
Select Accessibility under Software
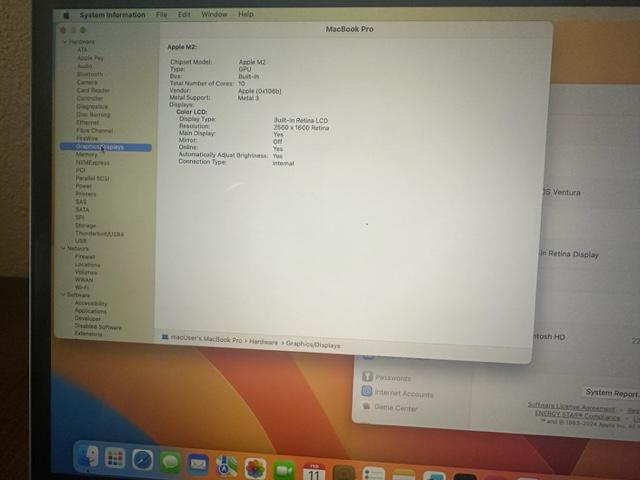click(x=91, y=303)
